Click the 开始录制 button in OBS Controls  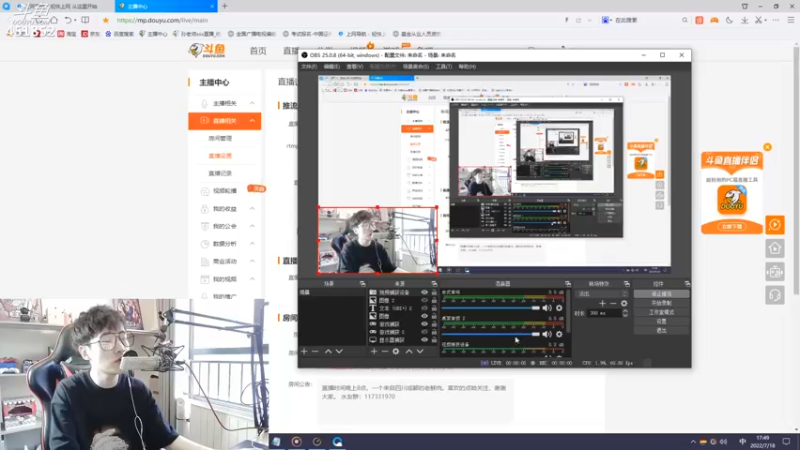point(661,303)
